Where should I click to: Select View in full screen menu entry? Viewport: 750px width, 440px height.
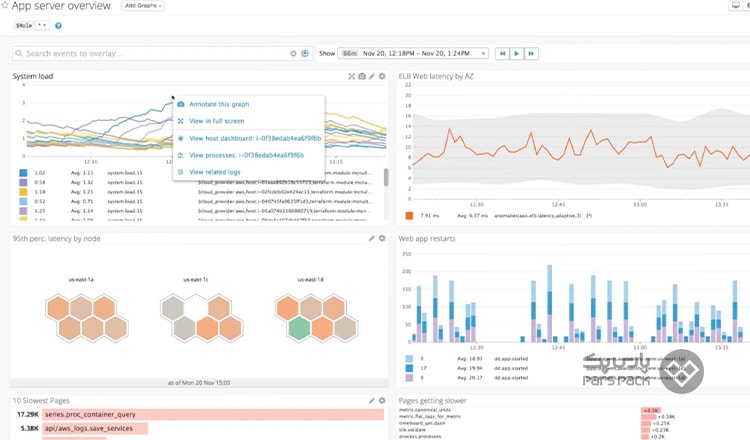tap(217, 121)
